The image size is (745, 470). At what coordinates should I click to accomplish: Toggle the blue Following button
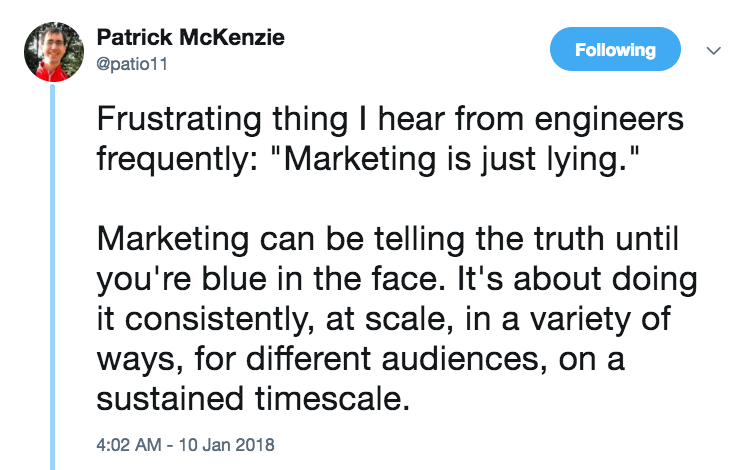(615, 50)
